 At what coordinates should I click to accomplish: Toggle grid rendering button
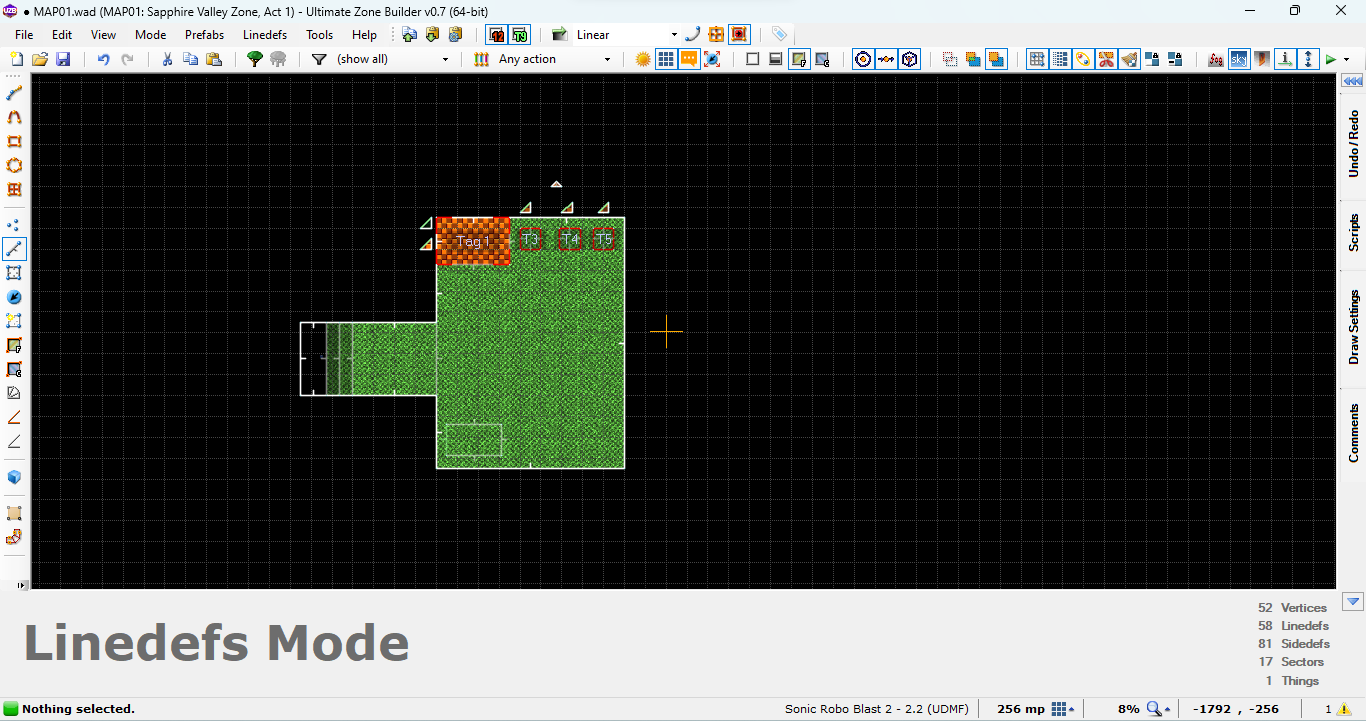pos(666,60)
